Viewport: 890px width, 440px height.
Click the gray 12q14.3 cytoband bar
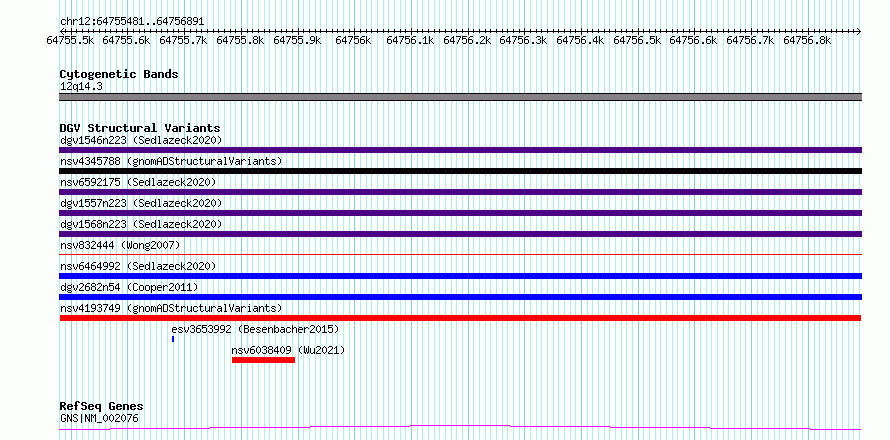click(460, 97)
